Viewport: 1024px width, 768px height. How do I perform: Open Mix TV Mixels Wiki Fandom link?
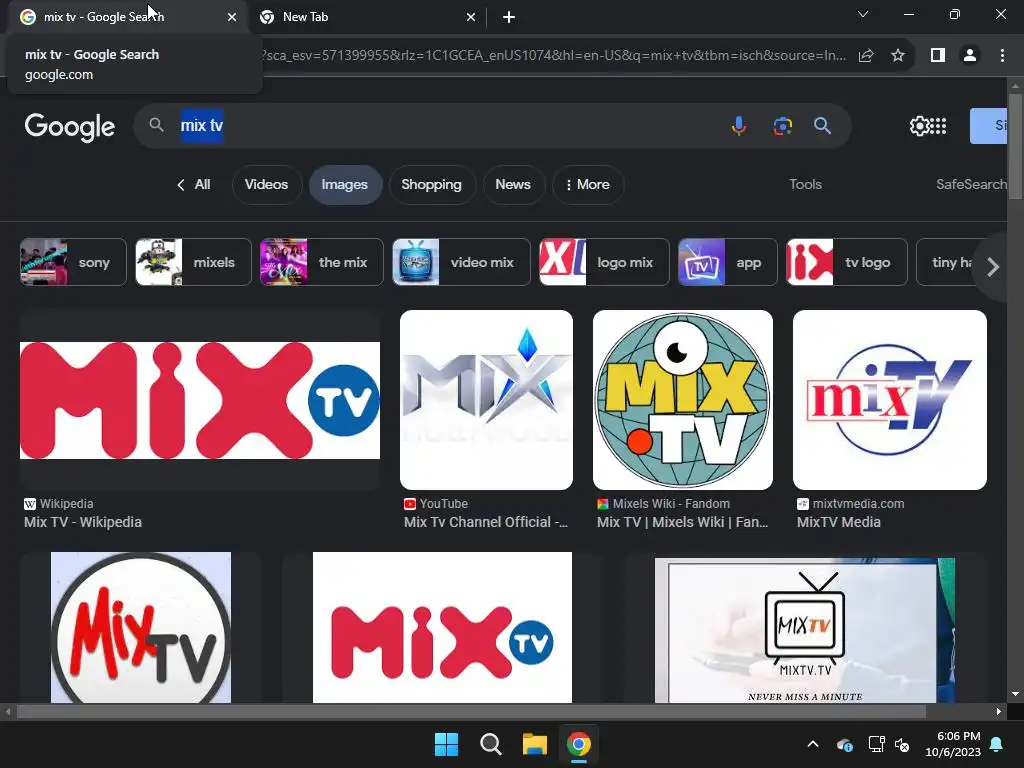coord(682,522)
